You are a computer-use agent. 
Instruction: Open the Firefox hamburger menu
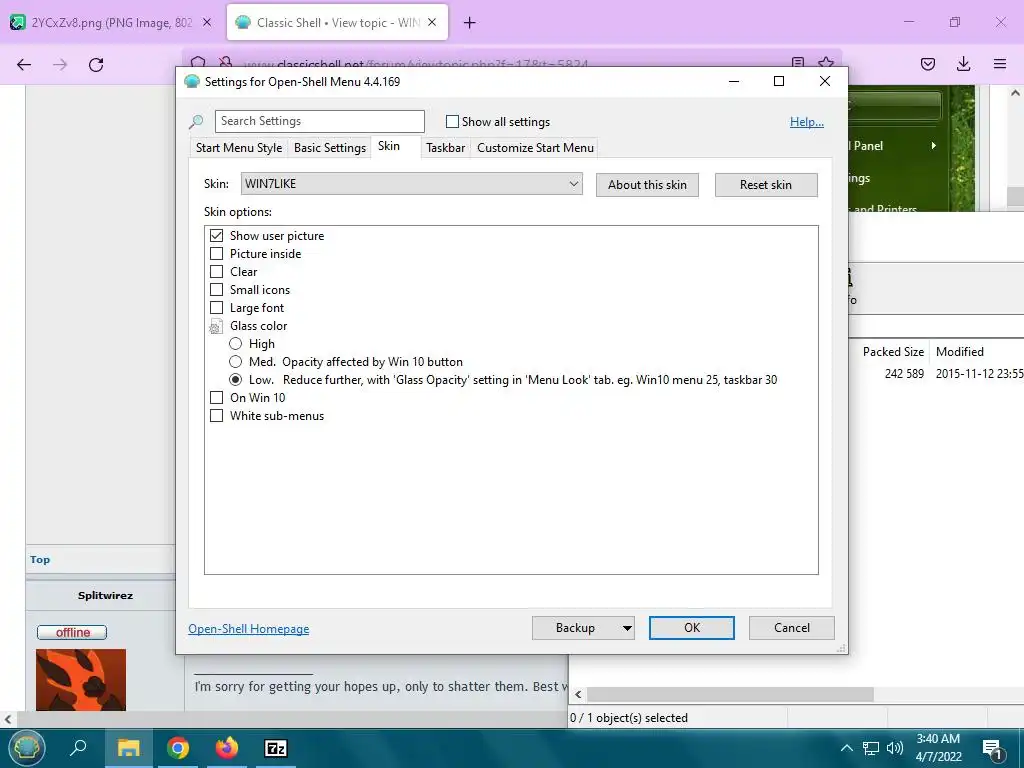1000,64
